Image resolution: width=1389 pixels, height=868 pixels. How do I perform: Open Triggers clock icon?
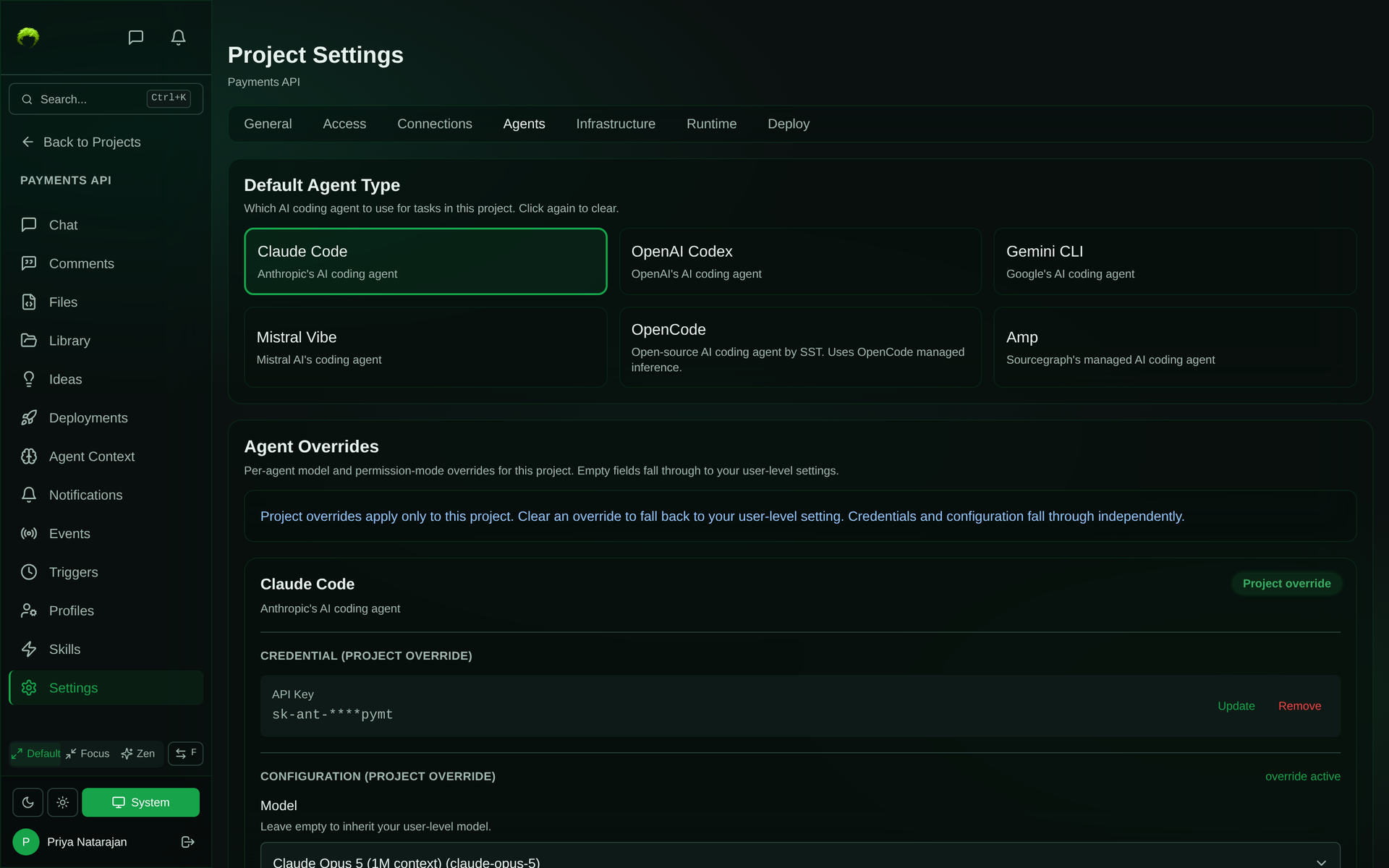[29, 572]
